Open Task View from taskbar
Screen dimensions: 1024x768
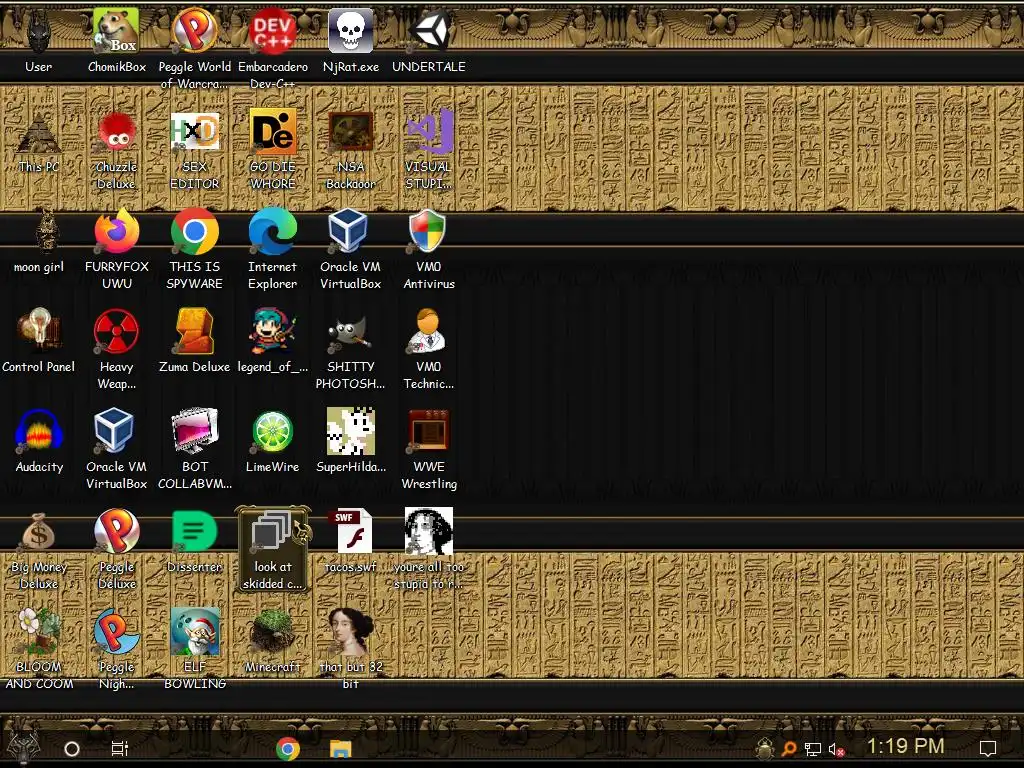[x=120, y=748]
